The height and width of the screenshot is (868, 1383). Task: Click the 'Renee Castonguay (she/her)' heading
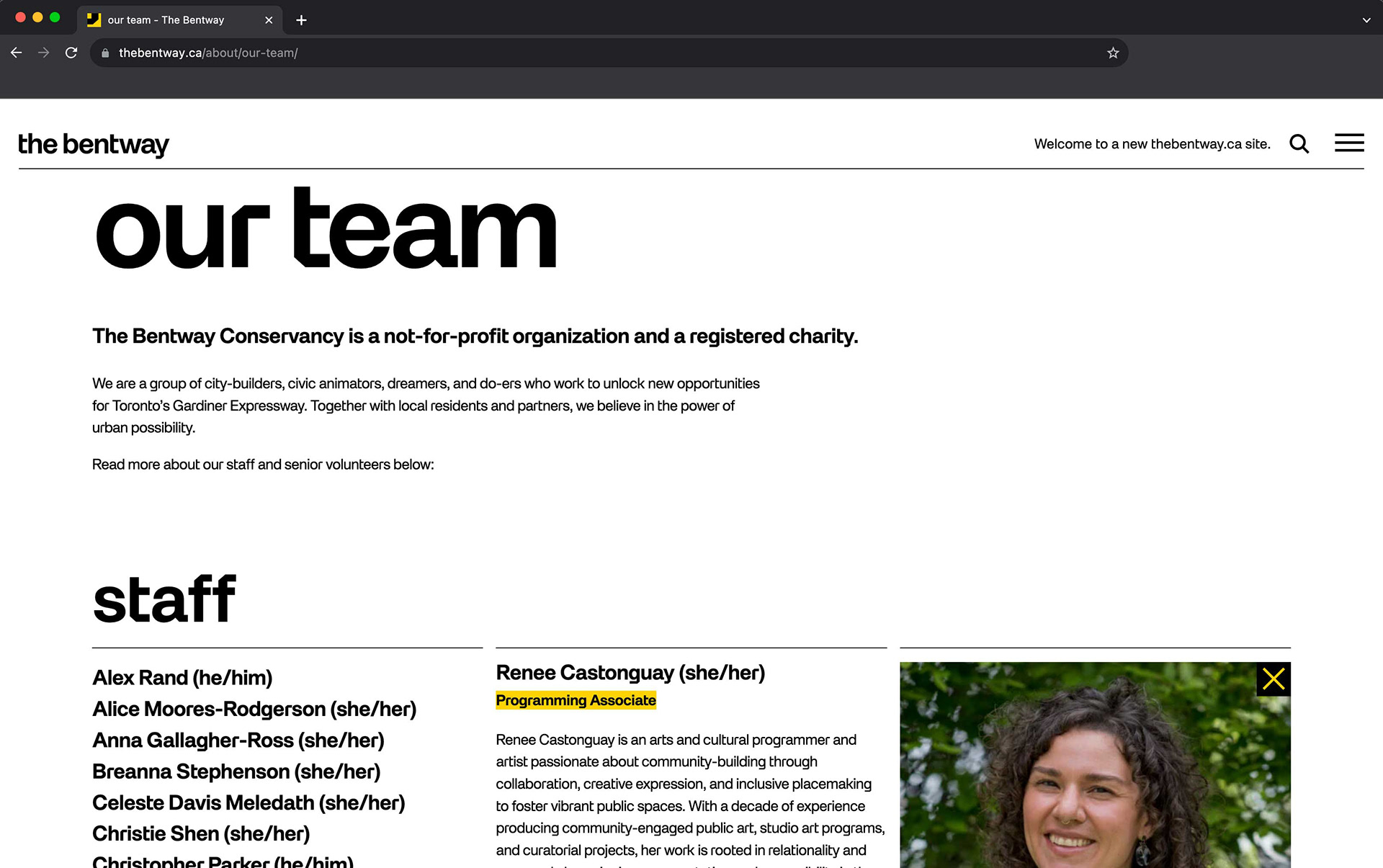pos(630,673)
